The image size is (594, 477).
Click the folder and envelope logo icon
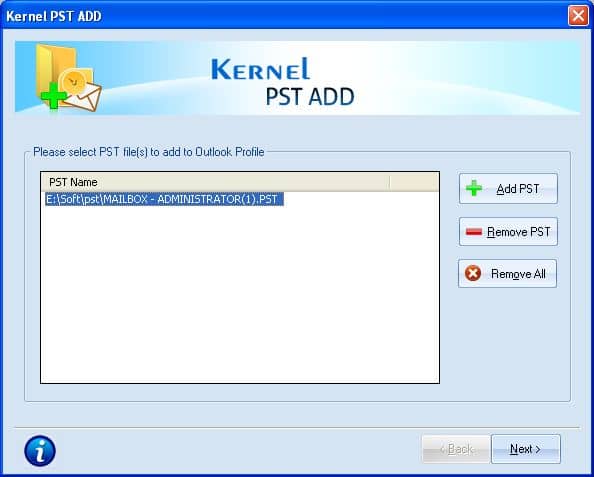pyautogui.click(x=68, y=78)
